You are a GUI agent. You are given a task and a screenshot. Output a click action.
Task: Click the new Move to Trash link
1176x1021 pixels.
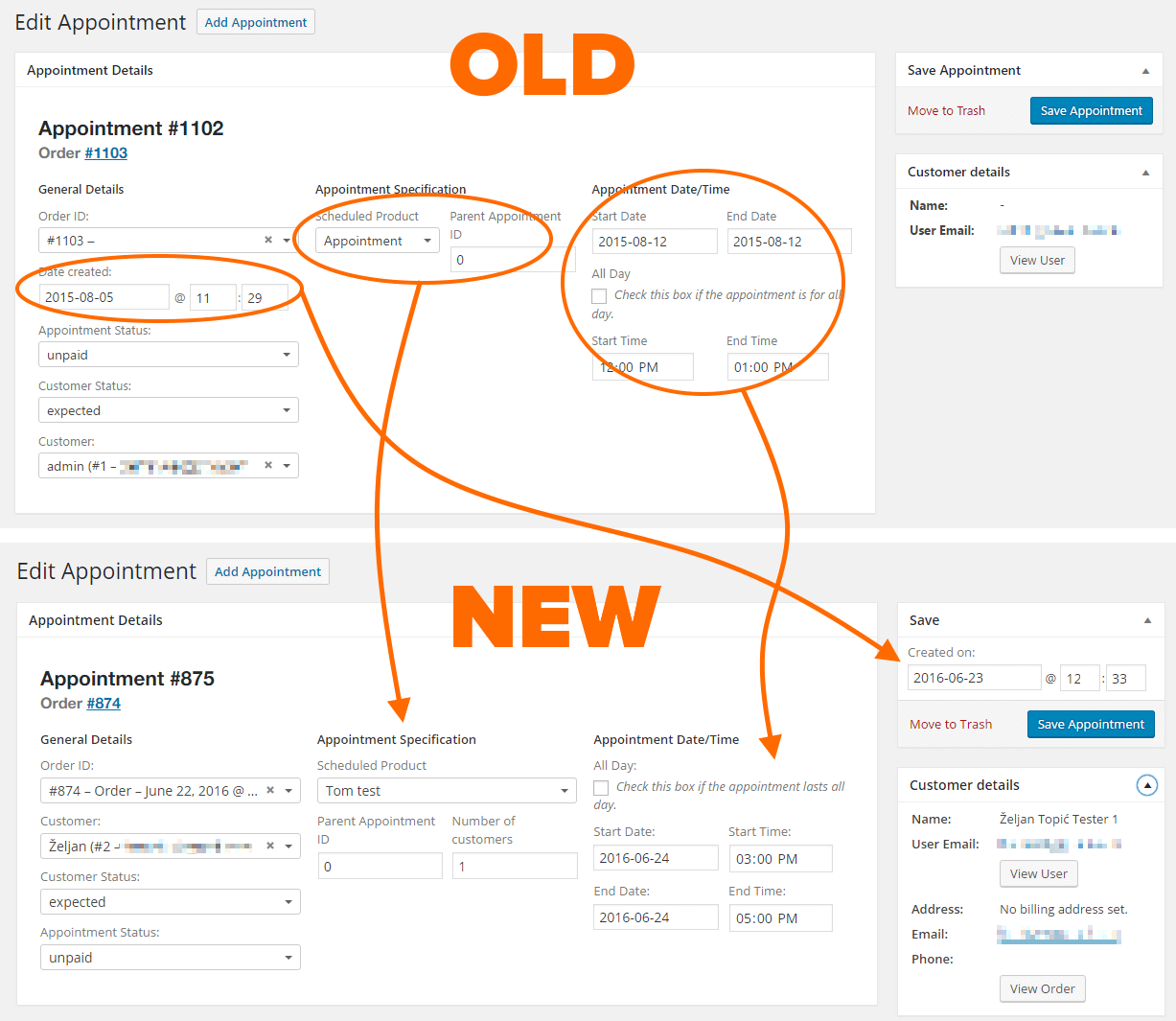pos(951,725)
